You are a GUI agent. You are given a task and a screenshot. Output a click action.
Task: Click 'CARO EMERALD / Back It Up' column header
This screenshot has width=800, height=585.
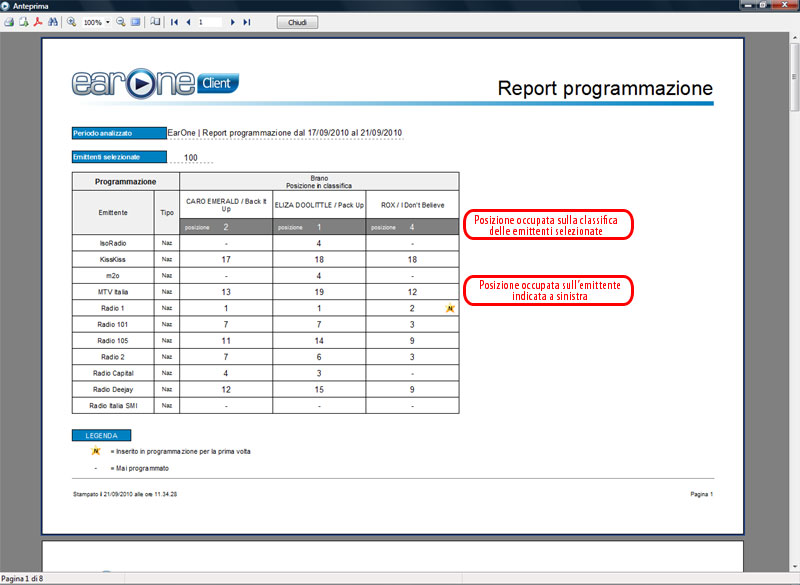click(x=226, y=205)
